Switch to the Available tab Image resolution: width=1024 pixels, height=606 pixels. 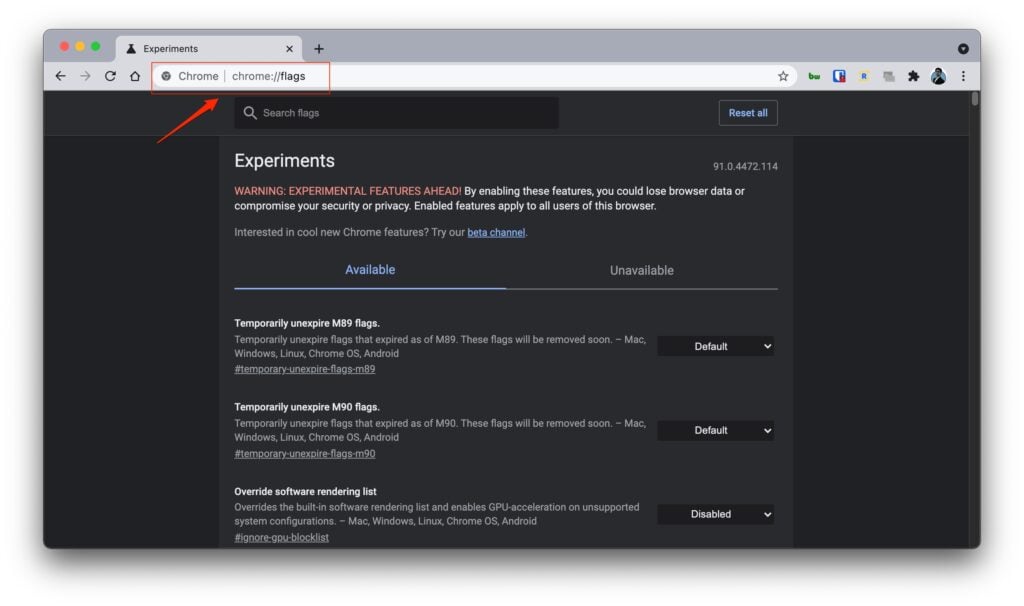370,270
